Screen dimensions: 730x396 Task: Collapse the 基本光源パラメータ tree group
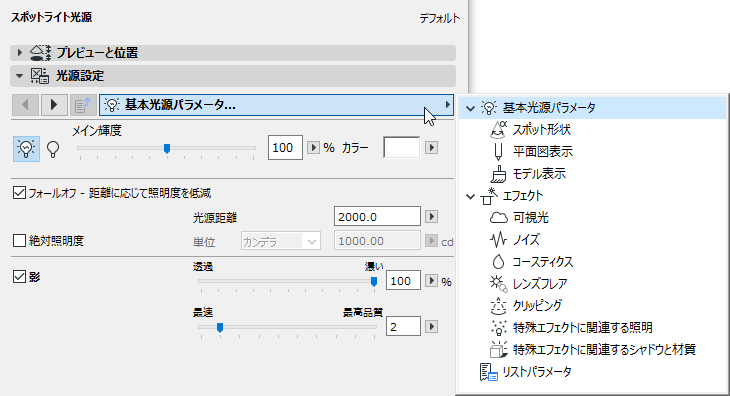[x=470, y=108]
